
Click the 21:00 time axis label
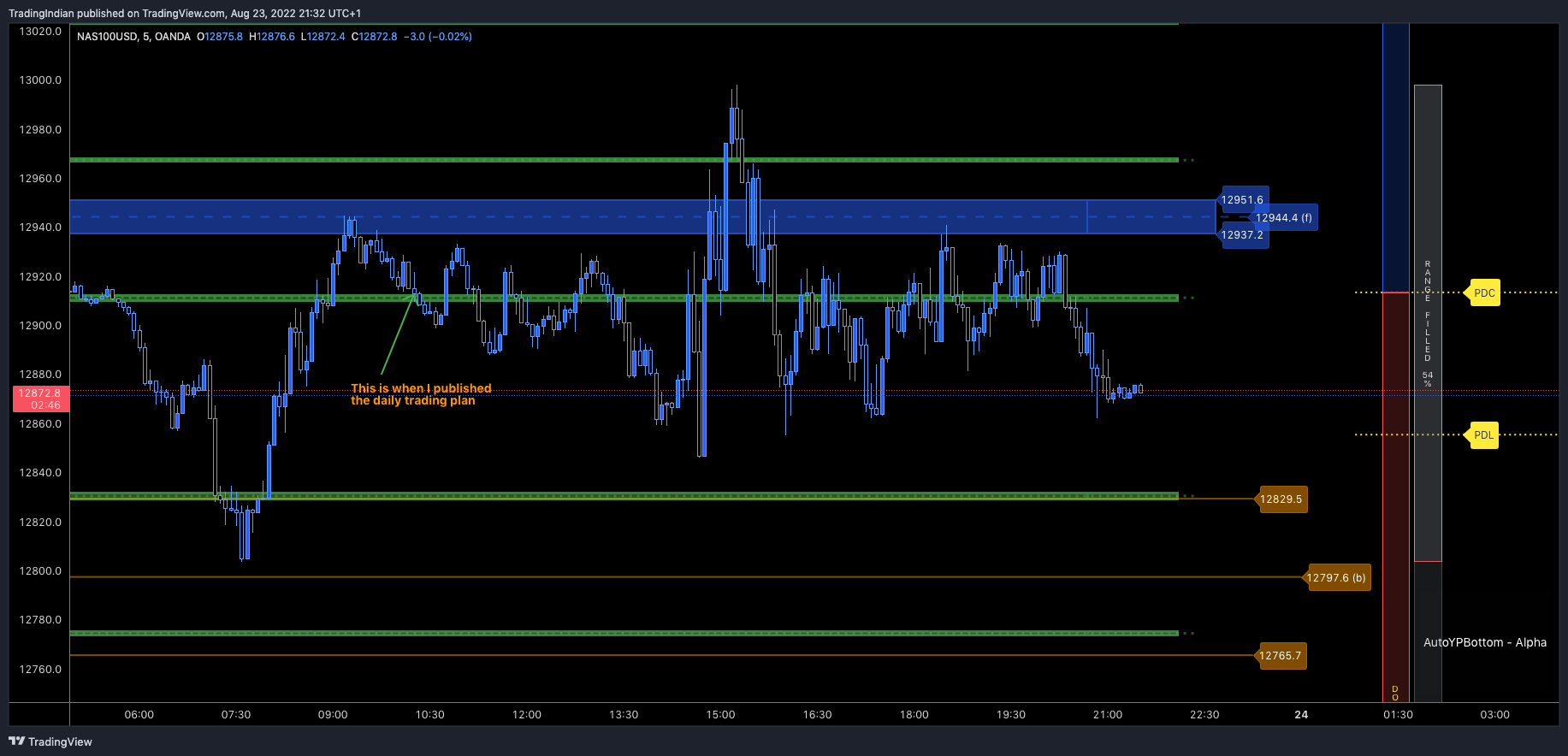1108,715
